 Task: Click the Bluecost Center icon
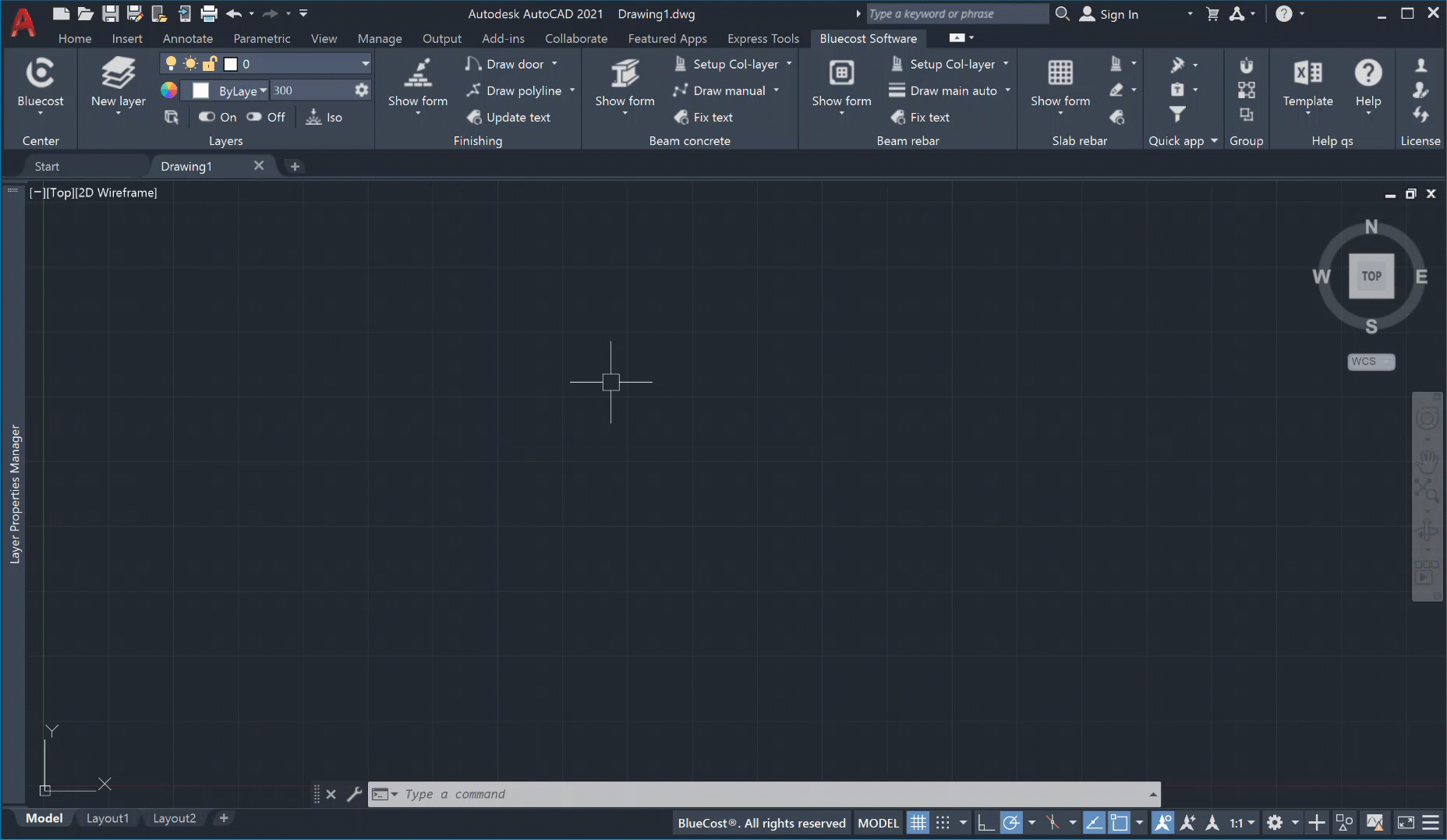pos(40,74)
